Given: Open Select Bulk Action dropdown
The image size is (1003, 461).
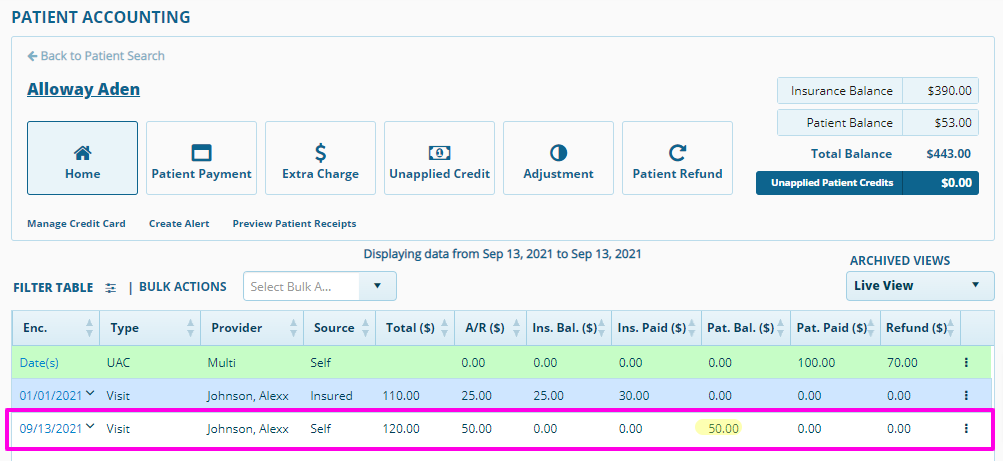Looking at the screenshot, I should coord(320,286).
